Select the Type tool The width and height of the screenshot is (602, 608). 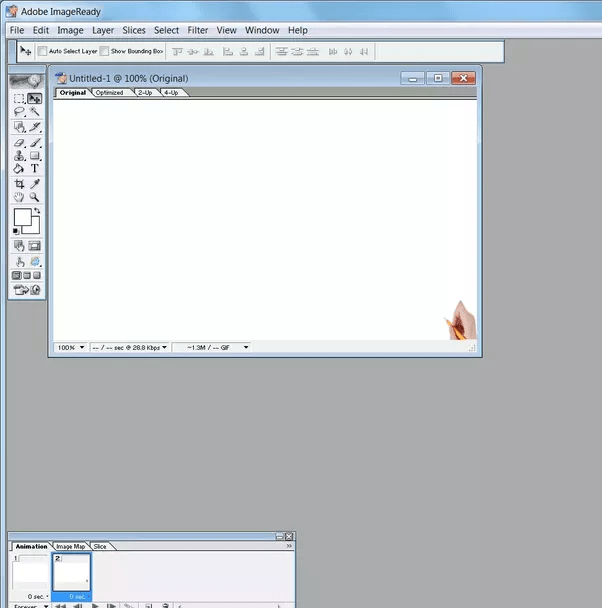click(x=35, y=169)
